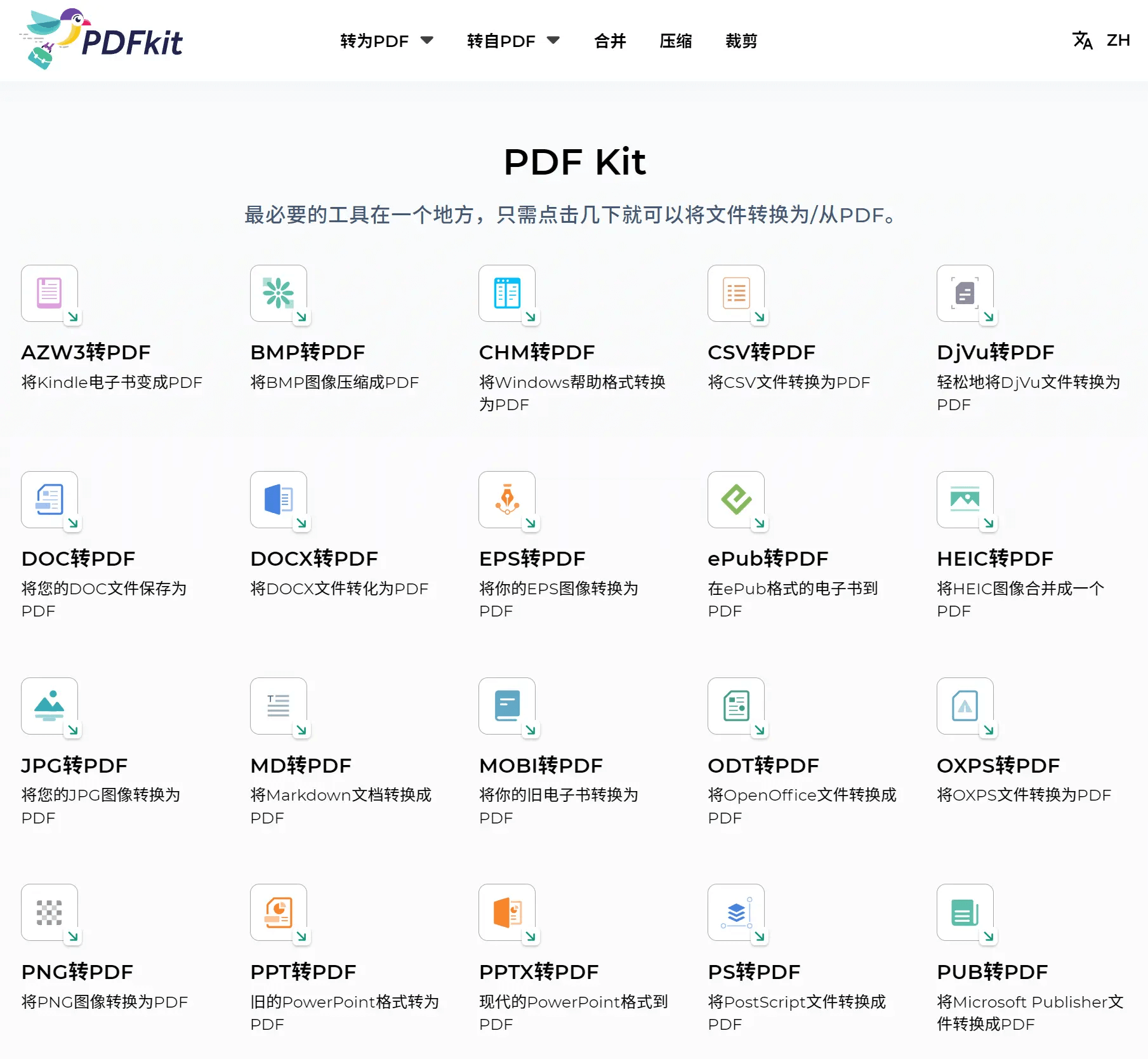
Task: Open the JPG转PDF picture icon
Action: [x=49, y=707]
